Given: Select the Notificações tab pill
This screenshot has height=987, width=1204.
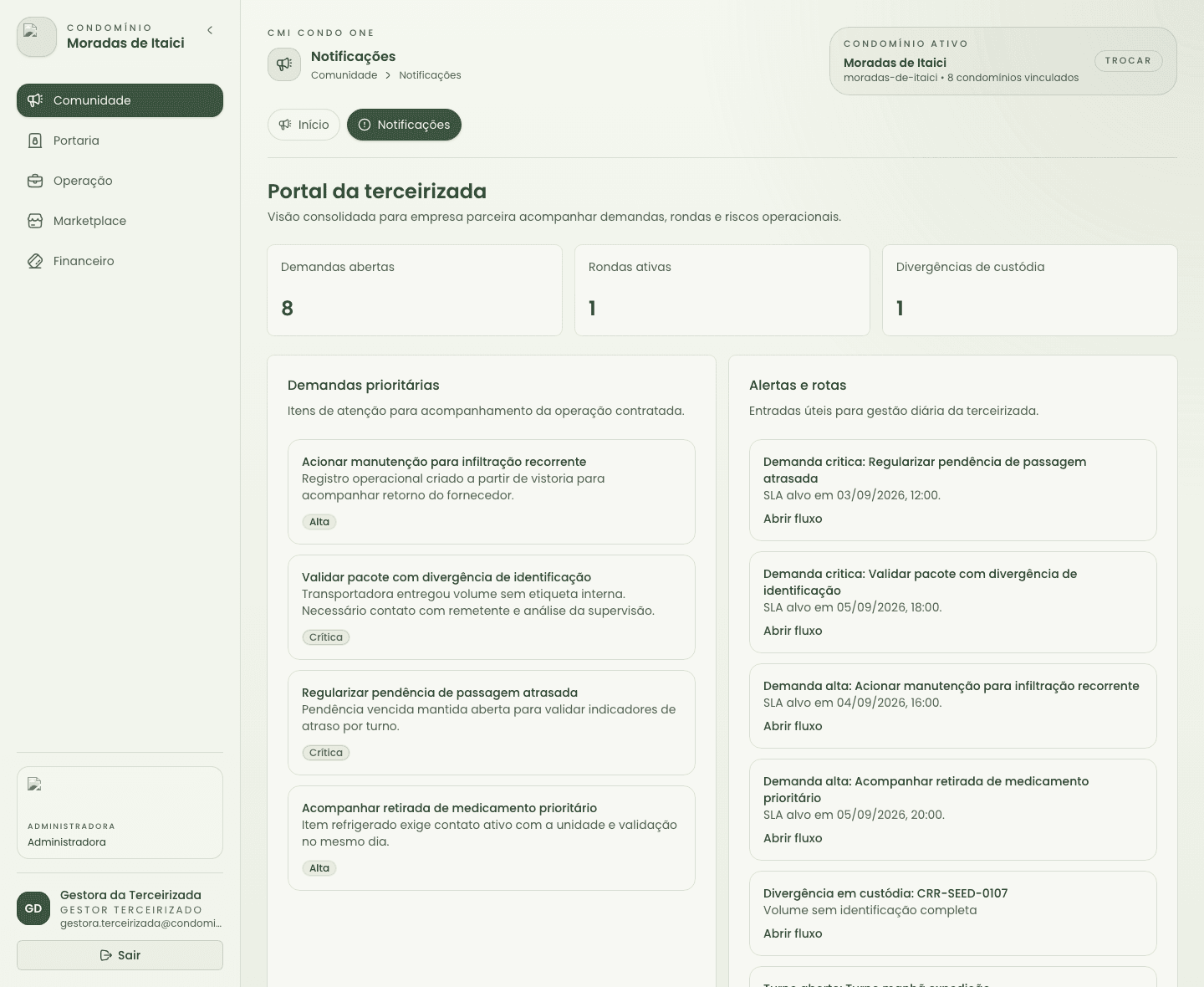Looking at the screenshot, I should click(404, 125).
